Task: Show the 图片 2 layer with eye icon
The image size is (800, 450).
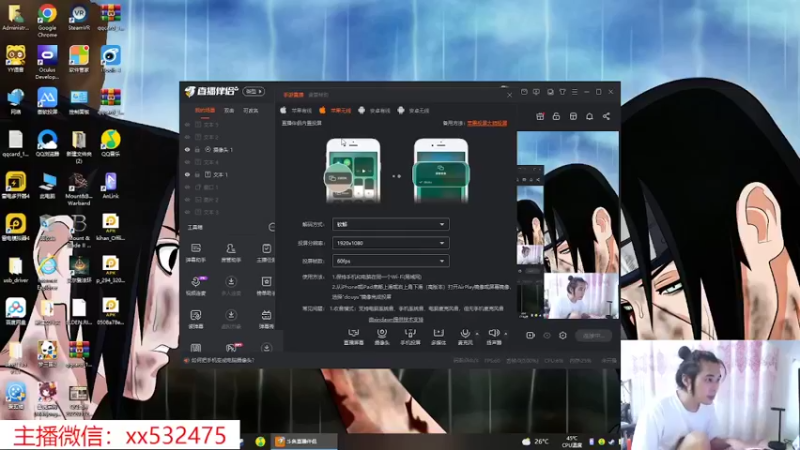Action: point(187,199)
